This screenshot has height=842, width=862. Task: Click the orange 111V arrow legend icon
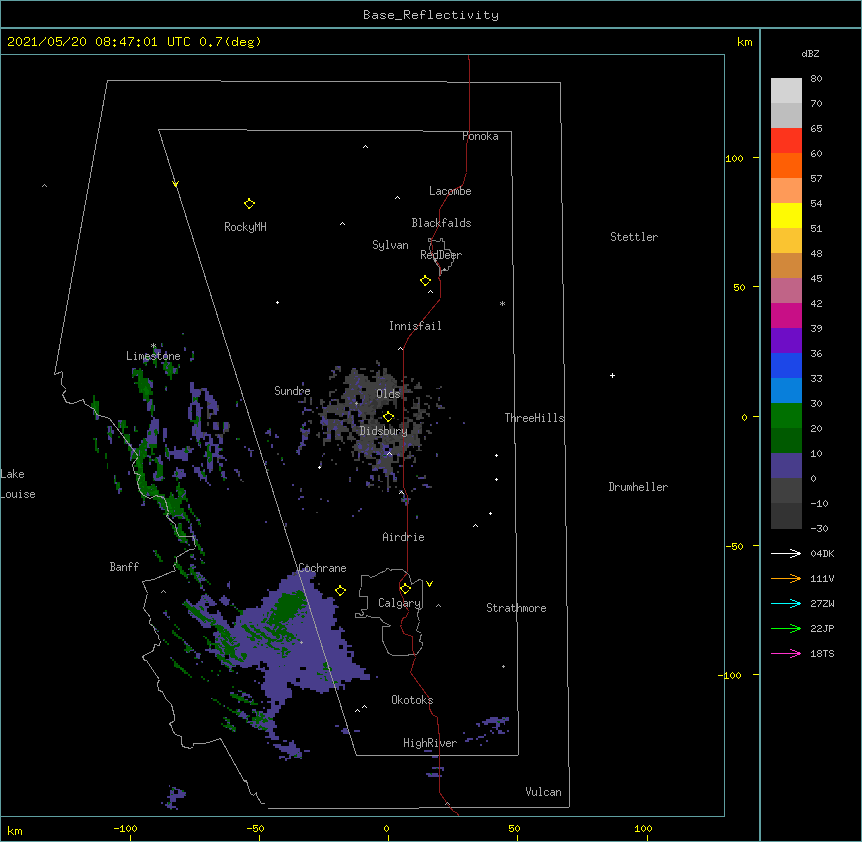pos(786,578)
